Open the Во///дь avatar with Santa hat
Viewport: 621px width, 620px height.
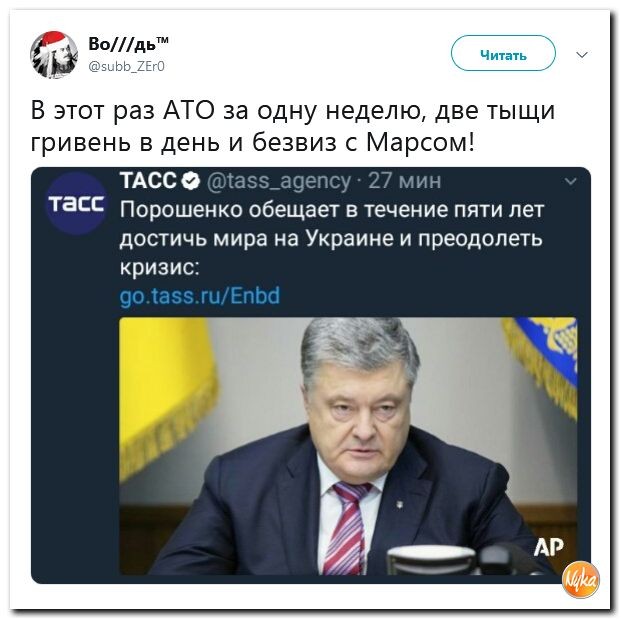pyautogui.click(x=54, y=54)
